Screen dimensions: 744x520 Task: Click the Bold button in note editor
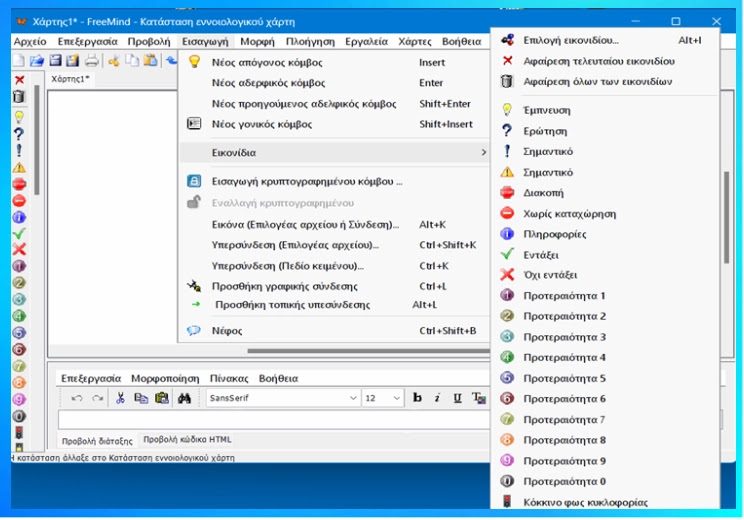pyautogui.click(x=417, y=398)
